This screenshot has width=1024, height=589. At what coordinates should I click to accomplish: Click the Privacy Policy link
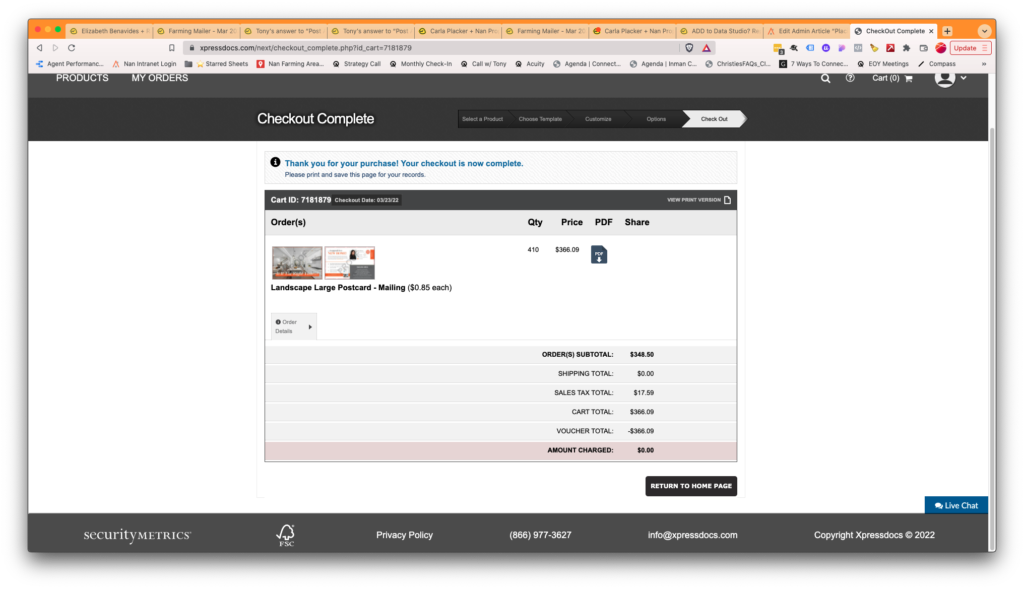404,535
